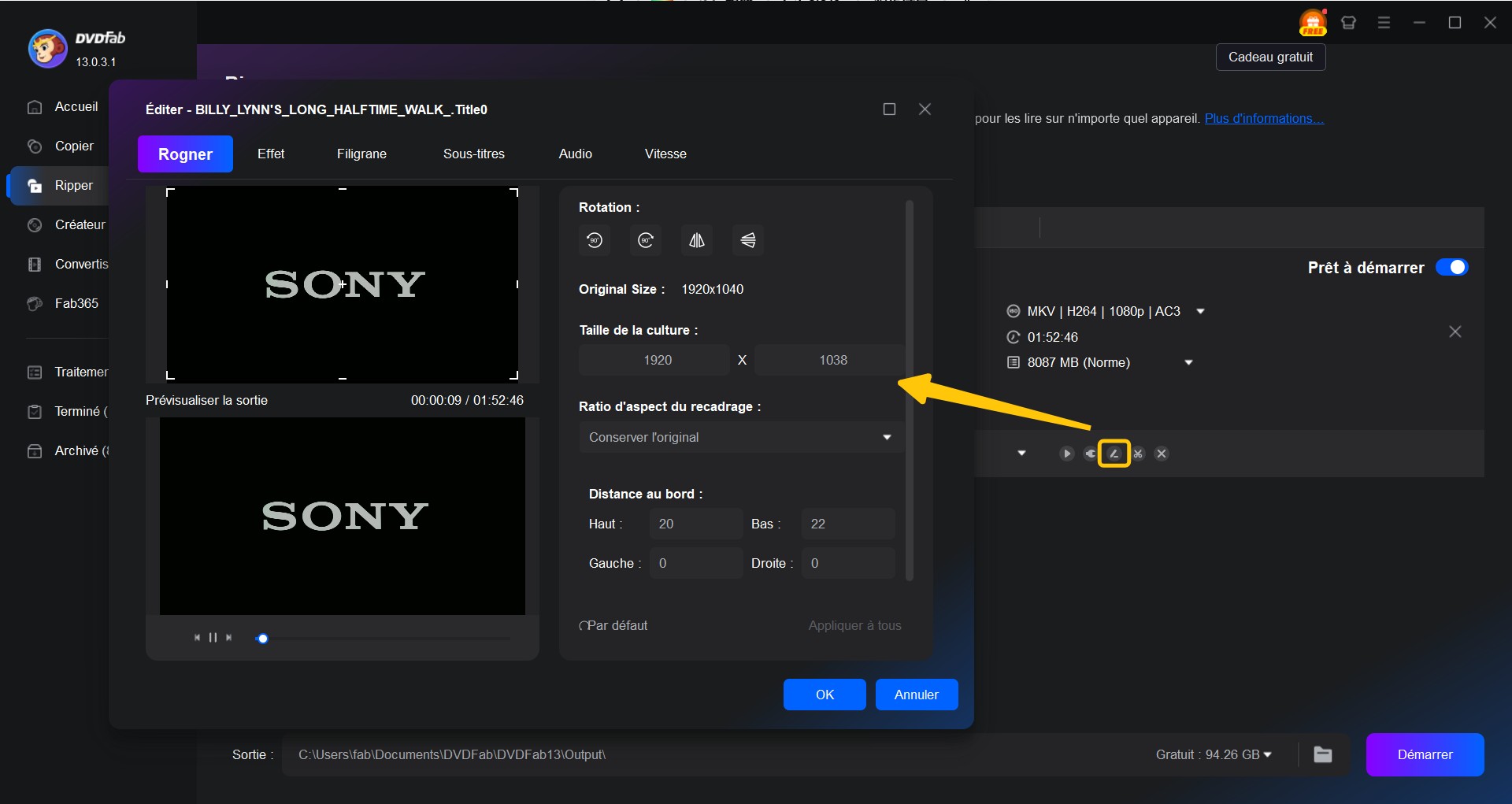This screenshot has width=1512, height=804.
Task: Maximize the Éditer dialog
Action: click(889, 109)
